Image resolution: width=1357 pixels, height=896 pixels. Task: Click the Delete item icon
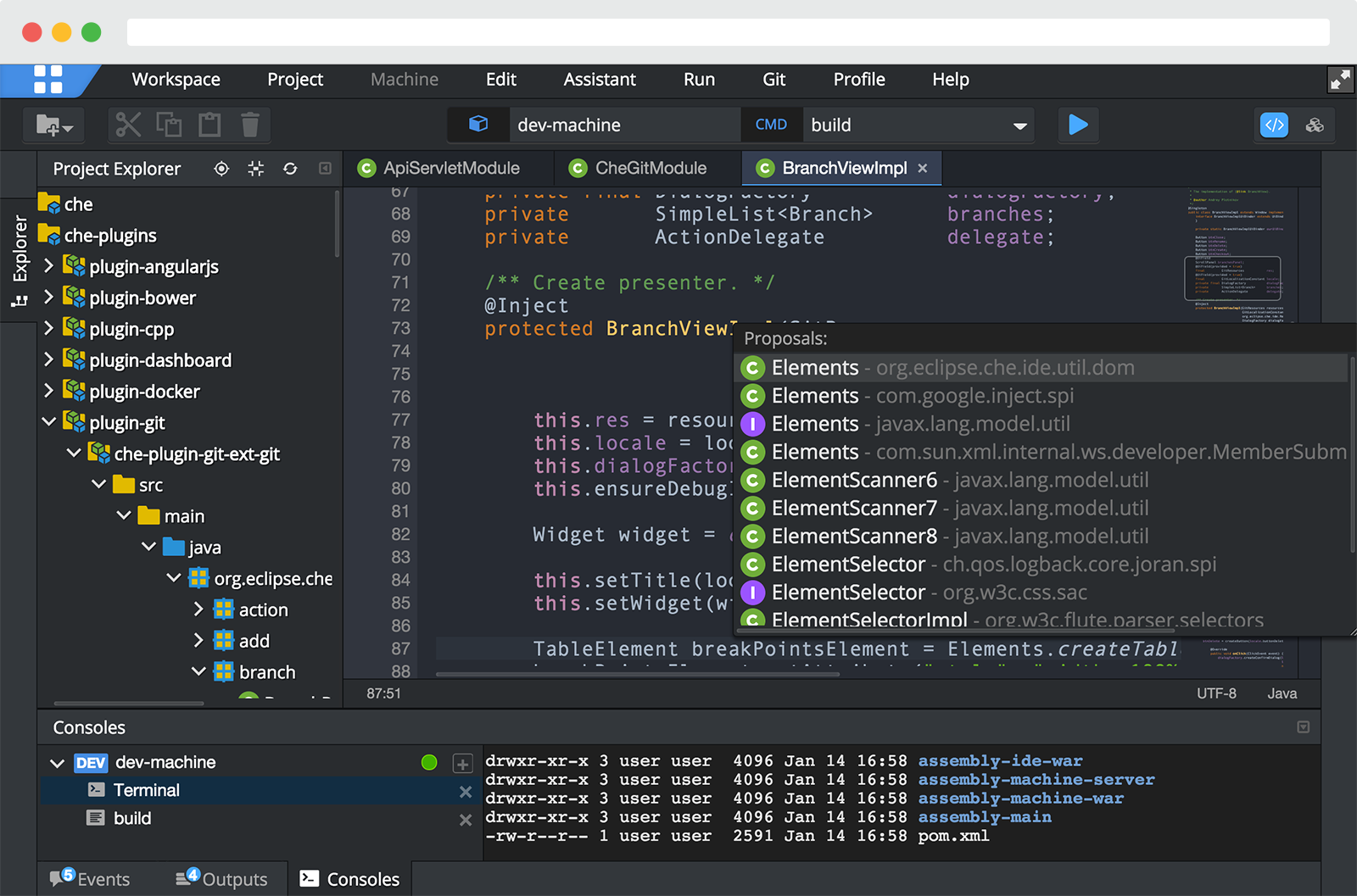pyautogui.click(x=249, y=125)
